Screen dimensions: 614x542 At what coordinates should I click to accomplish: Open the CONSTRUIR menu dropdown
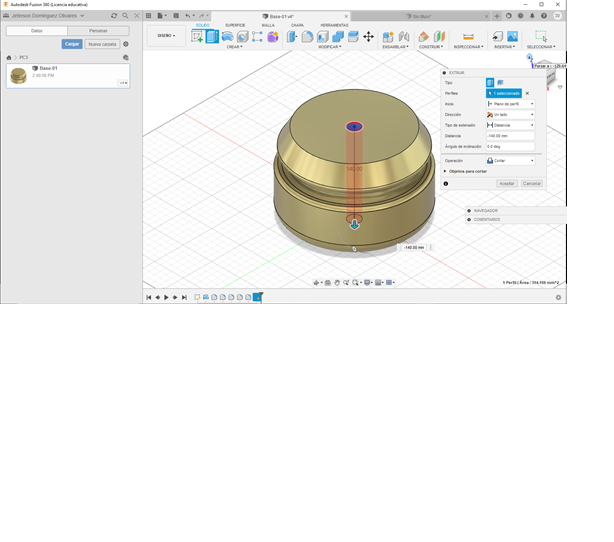tap(431, 47)
